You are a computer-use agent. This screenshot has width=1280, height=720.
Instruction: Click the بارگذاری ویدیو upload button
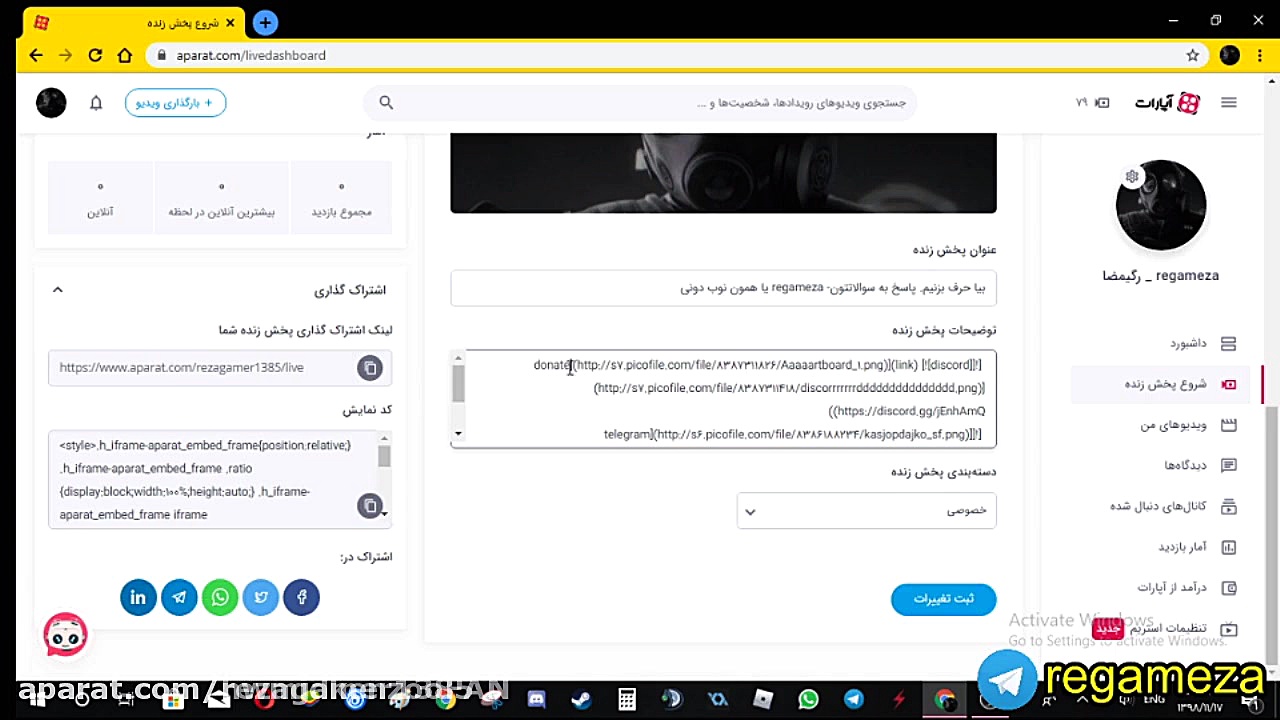pyautogui.click(x=175, y=102)
